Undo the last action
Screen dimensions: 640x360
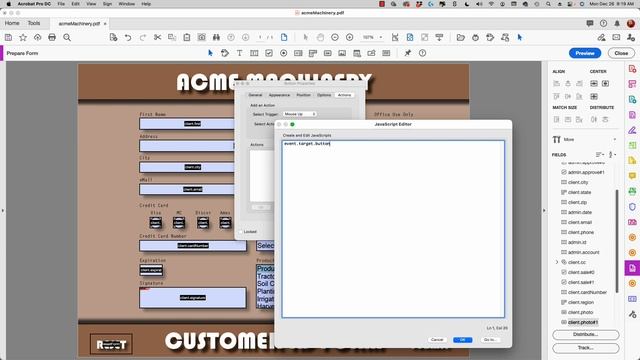click(x=128, y=38)
